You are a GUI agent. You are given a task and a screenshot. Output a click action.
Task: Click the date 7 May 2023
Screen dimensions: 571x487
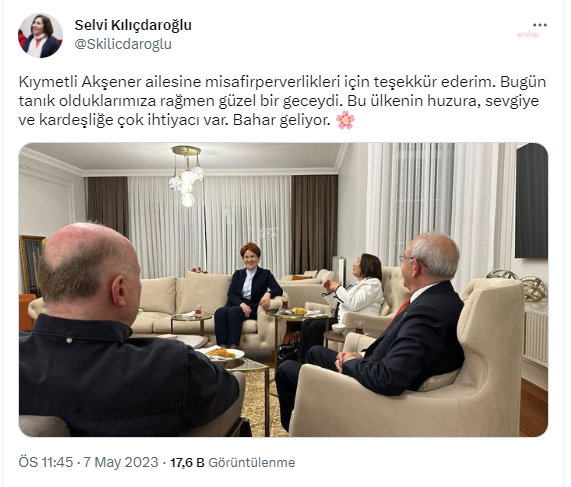click(121, 462)
